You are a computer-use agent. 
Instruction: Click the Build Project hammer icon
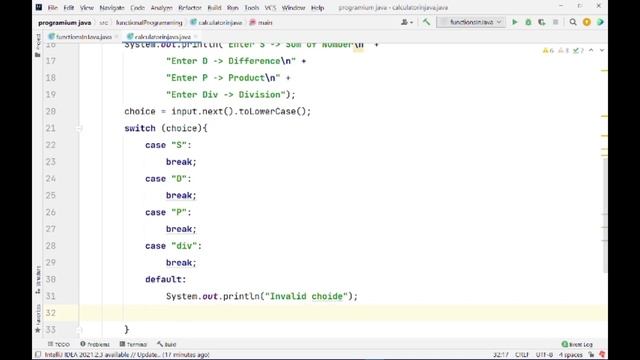coord(426,22)
